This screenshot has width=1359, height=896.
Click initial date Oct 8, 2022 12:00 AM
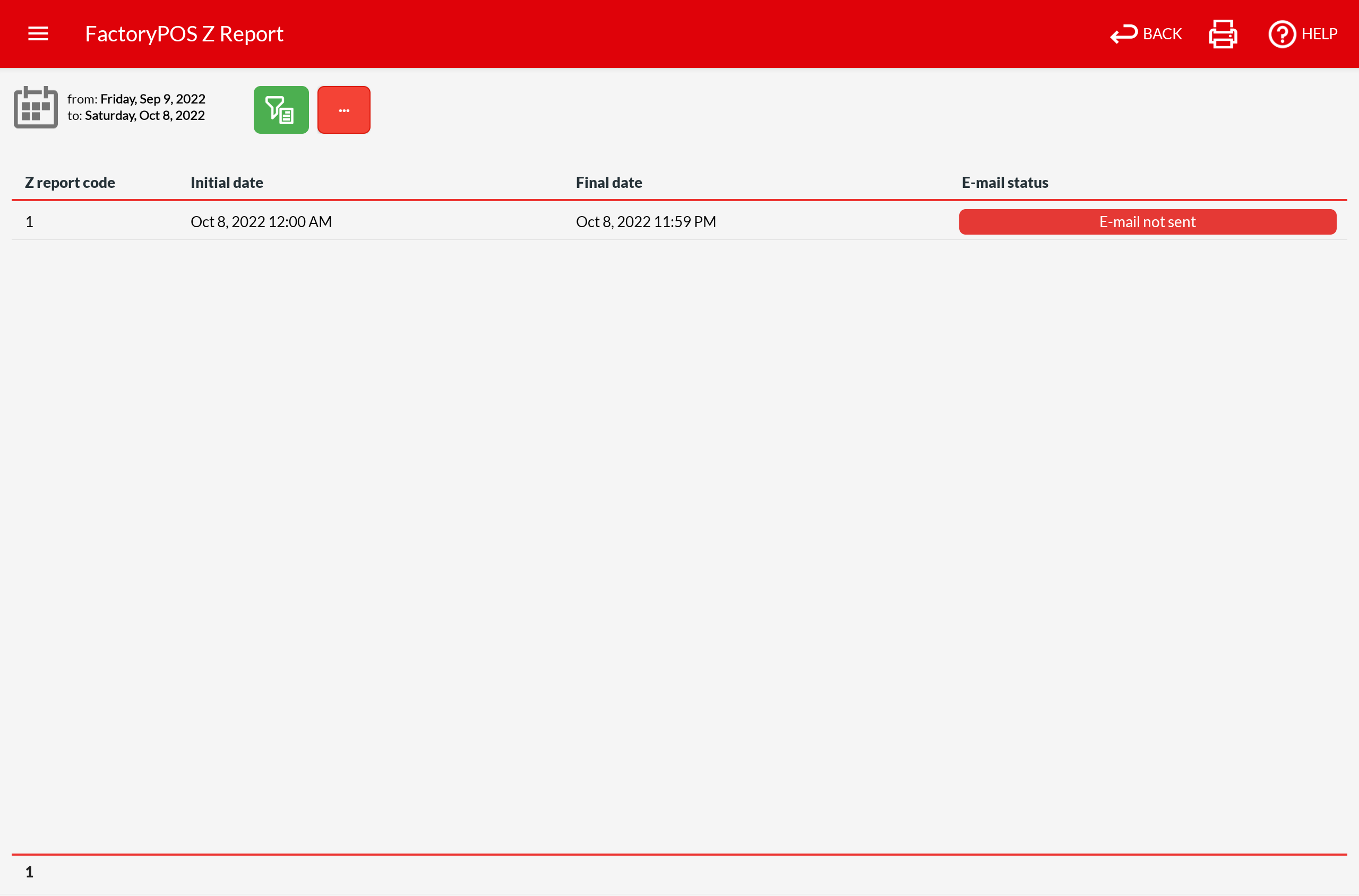[x=261, y=222]
